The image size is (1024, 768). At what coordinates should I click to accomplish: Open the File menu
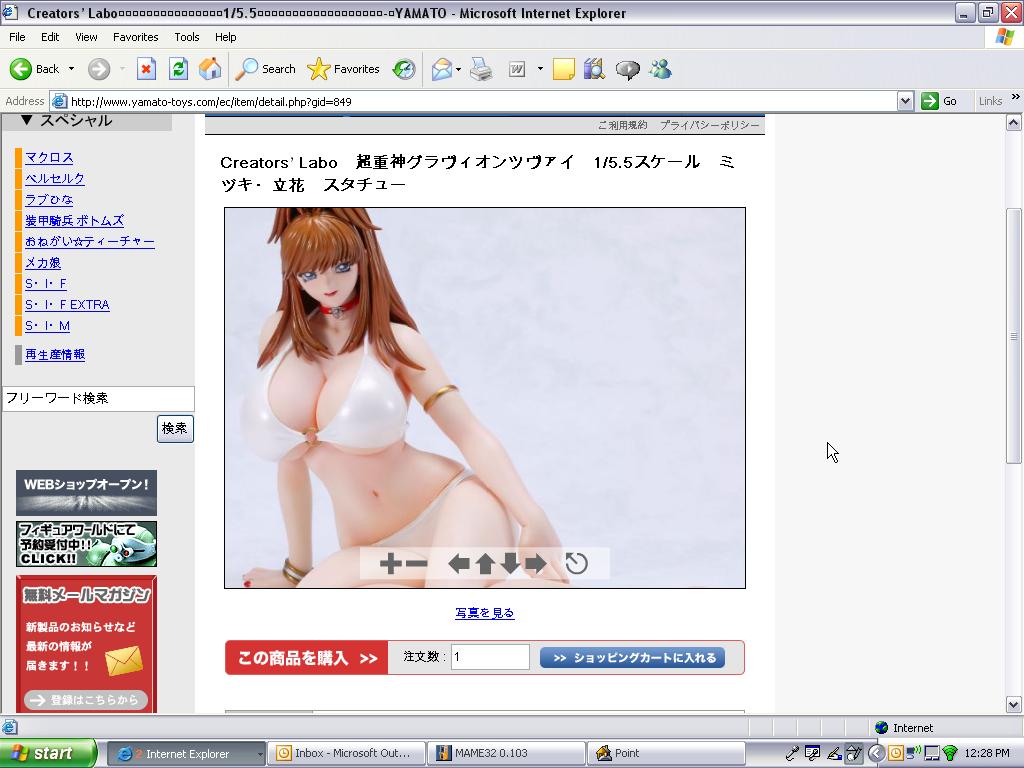[17, 37]
